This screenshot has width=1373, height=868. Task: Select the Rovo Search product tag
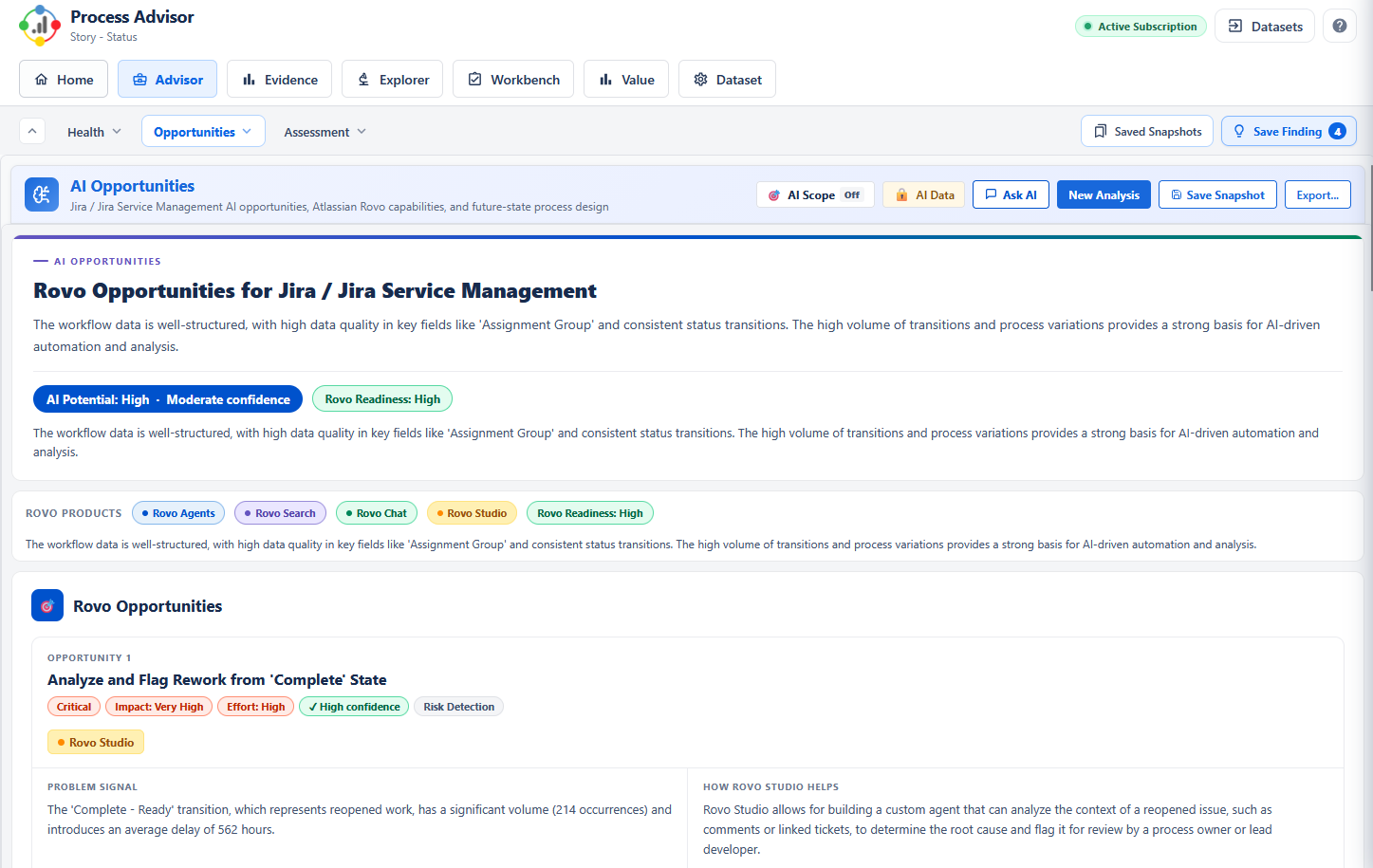[280, 513]
